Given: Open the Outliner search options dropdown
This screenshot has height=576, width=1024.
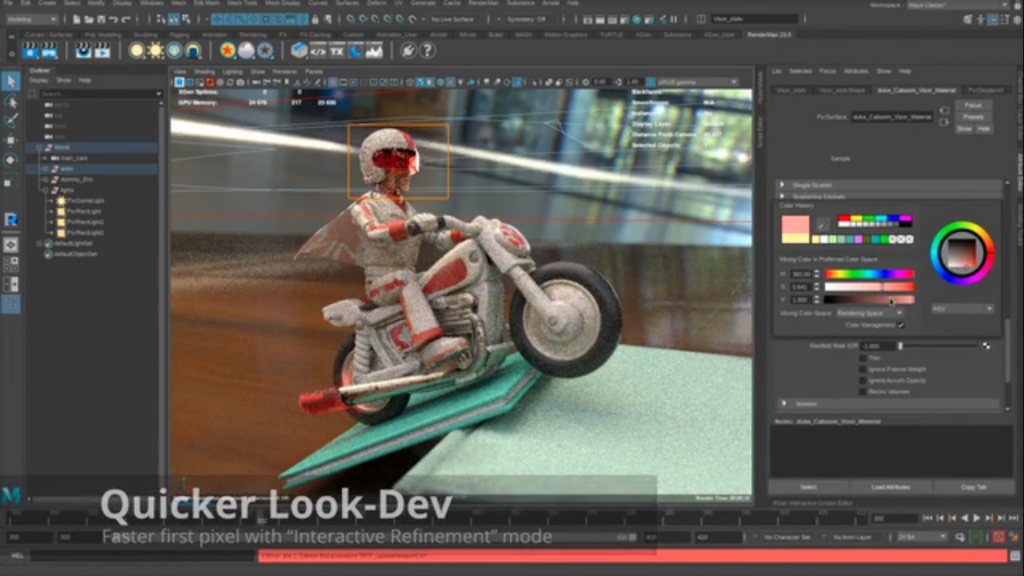Looking at the screenshot, I should click(159, 94).
